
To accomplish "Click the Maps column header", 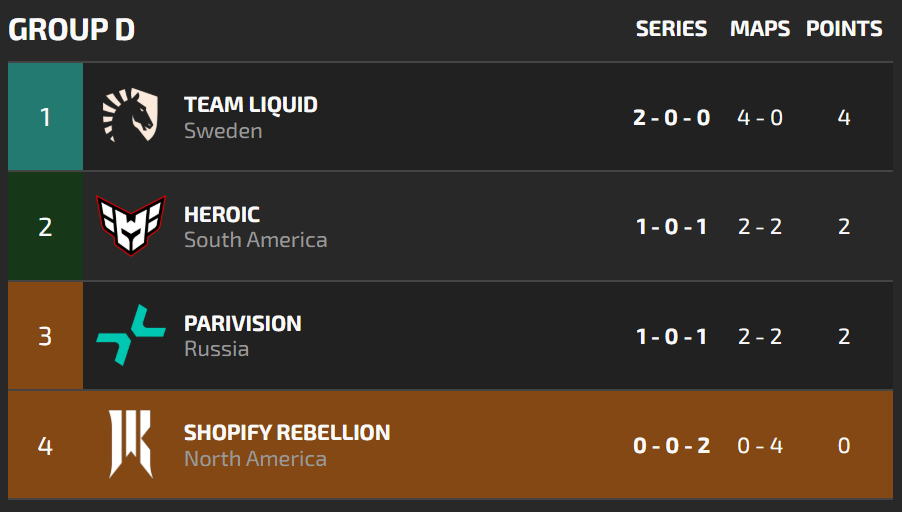I will 760,29.
